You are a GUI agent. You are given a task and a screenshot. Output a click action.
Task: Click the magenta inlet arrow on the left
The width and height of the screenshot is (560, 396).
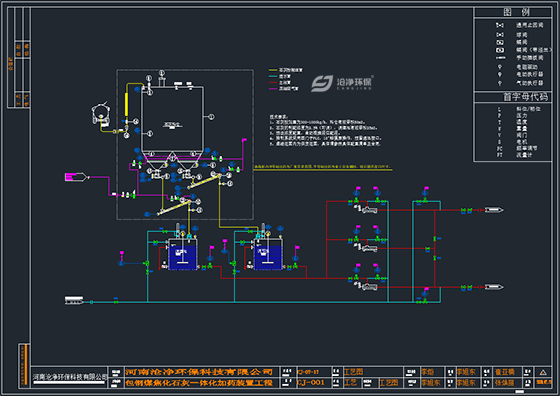[x=76, y=177]
